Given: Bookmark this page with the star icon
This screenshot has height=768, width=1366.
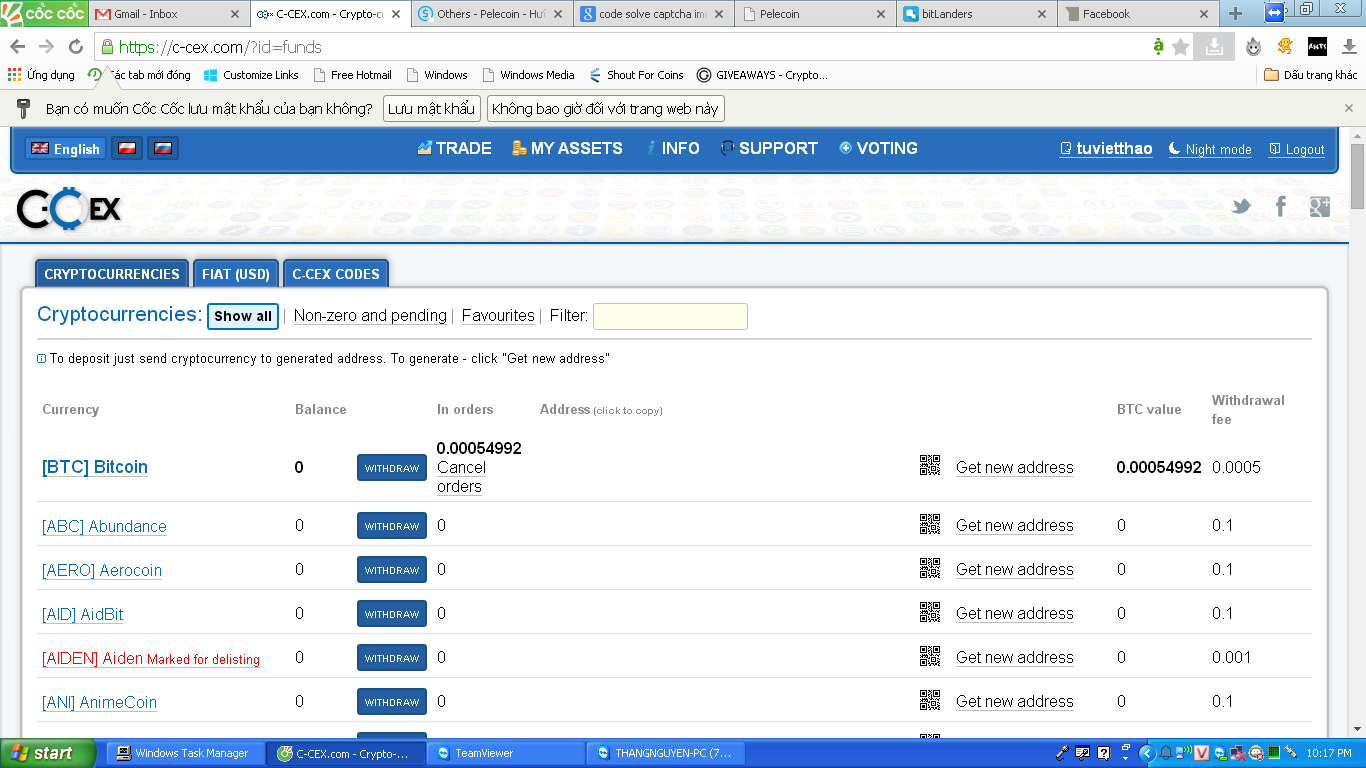Looking at the screenshot, I should 1181,47.
